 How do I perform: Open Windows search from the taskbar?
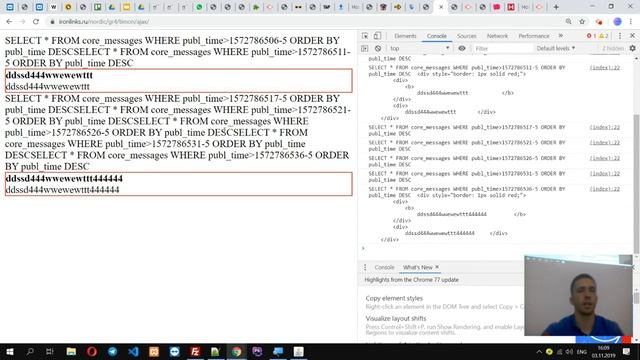[x=30, y=351]
